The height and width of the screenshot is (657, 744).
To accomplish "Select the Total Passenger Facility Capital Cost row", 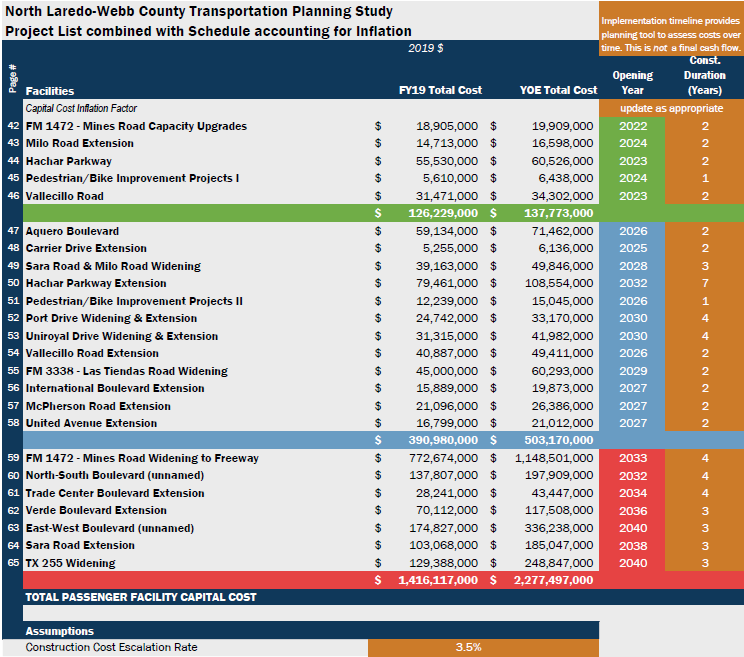I will coord(141,597).
